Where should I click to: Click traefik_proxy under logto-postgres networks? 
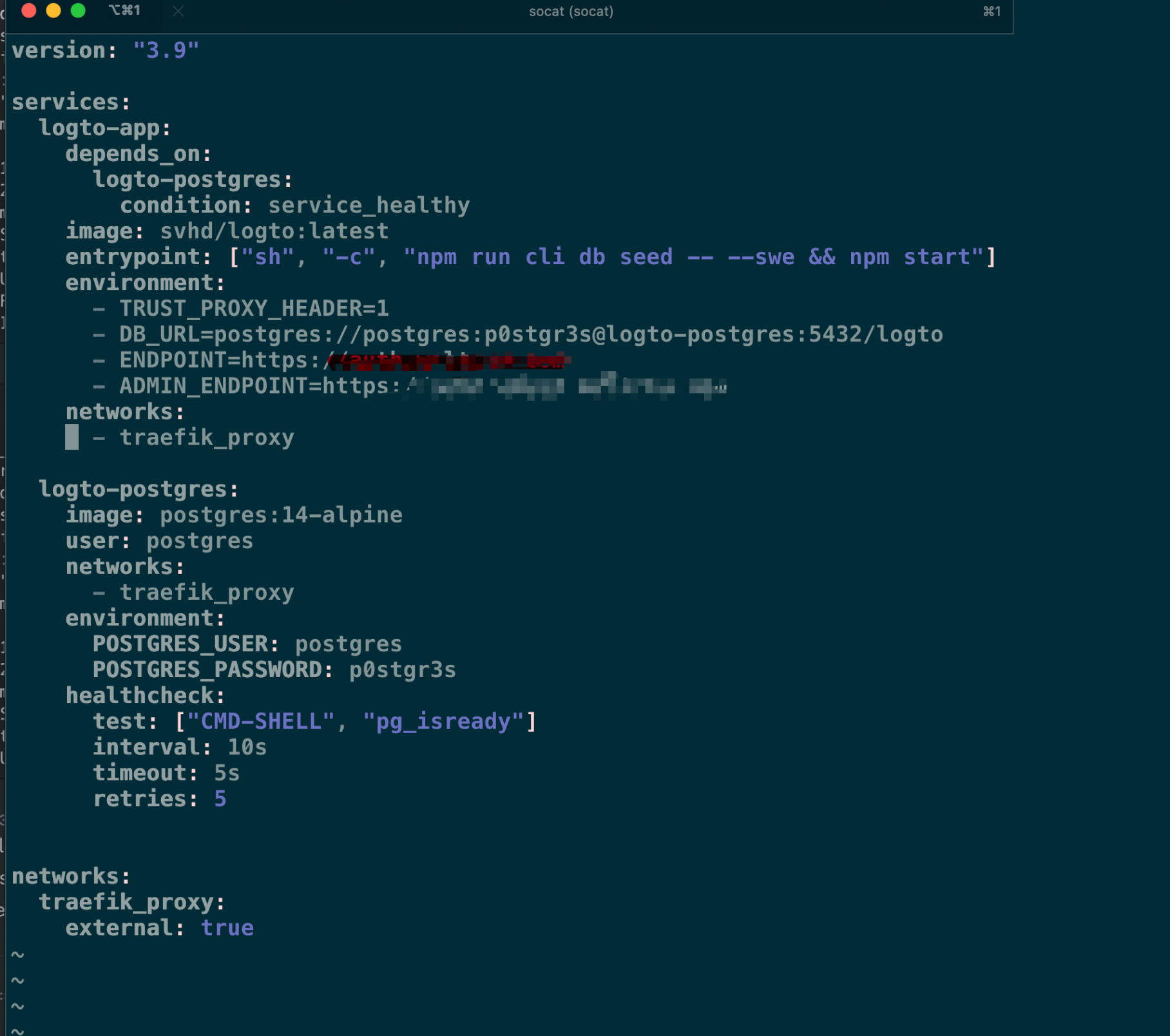207,591
